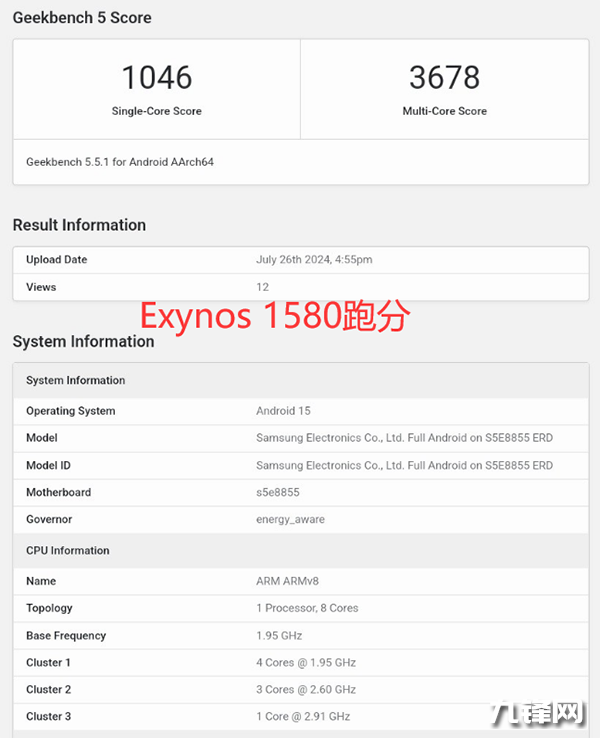This screenshot has width=600, height=738.
Task: Click the red Exynos 1580 overlay text
Action: point(275,316)
